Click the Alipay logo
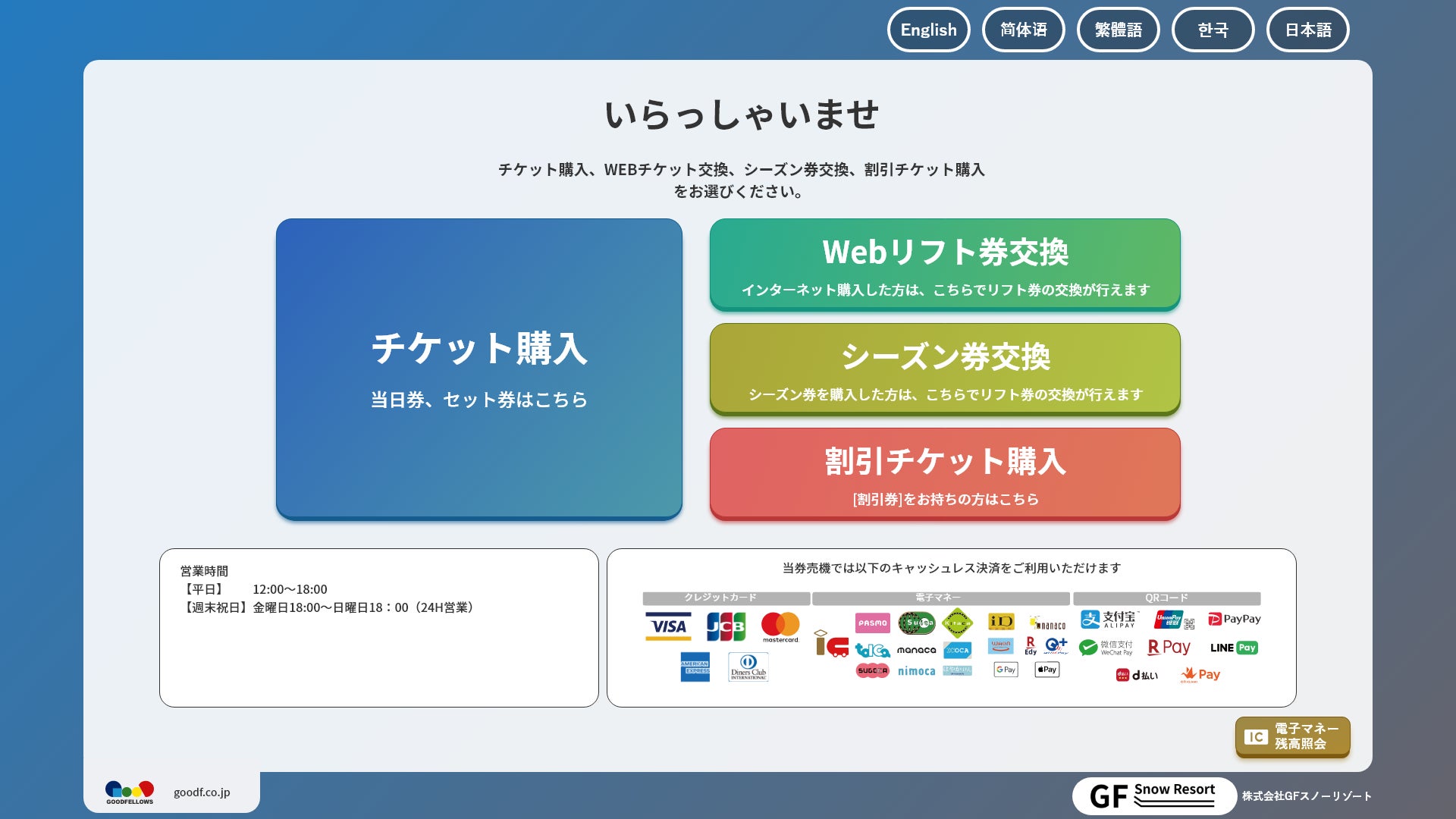The height and width of the screenshot is (819, 1456). tap(1109, 620)
